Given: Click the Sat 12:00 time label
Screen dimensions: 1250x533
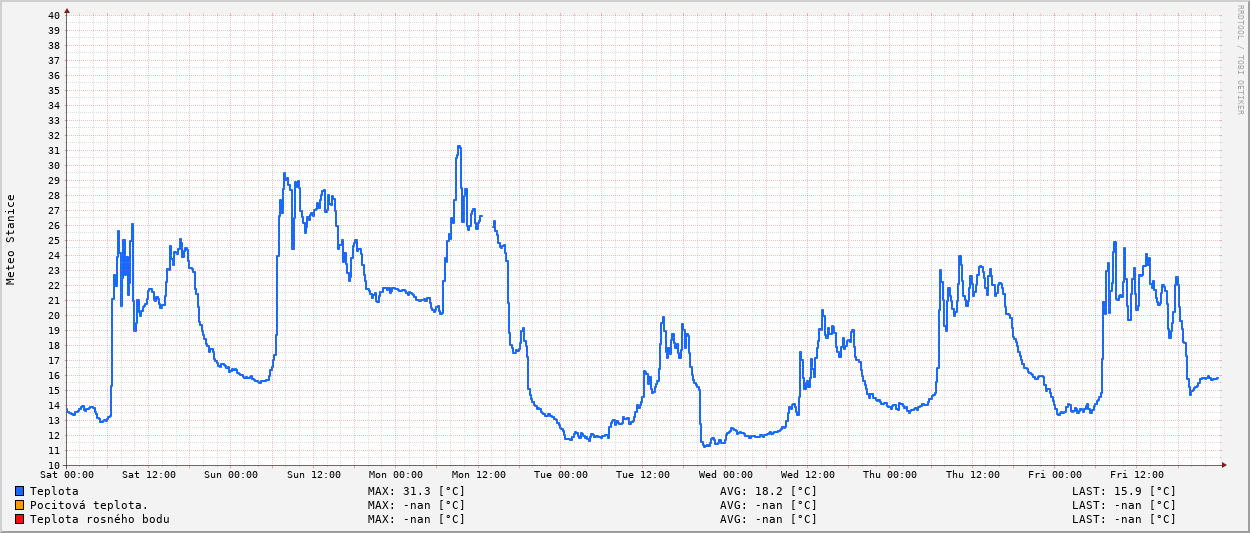Looking at the screenshot, I should (x=149, y=475).
